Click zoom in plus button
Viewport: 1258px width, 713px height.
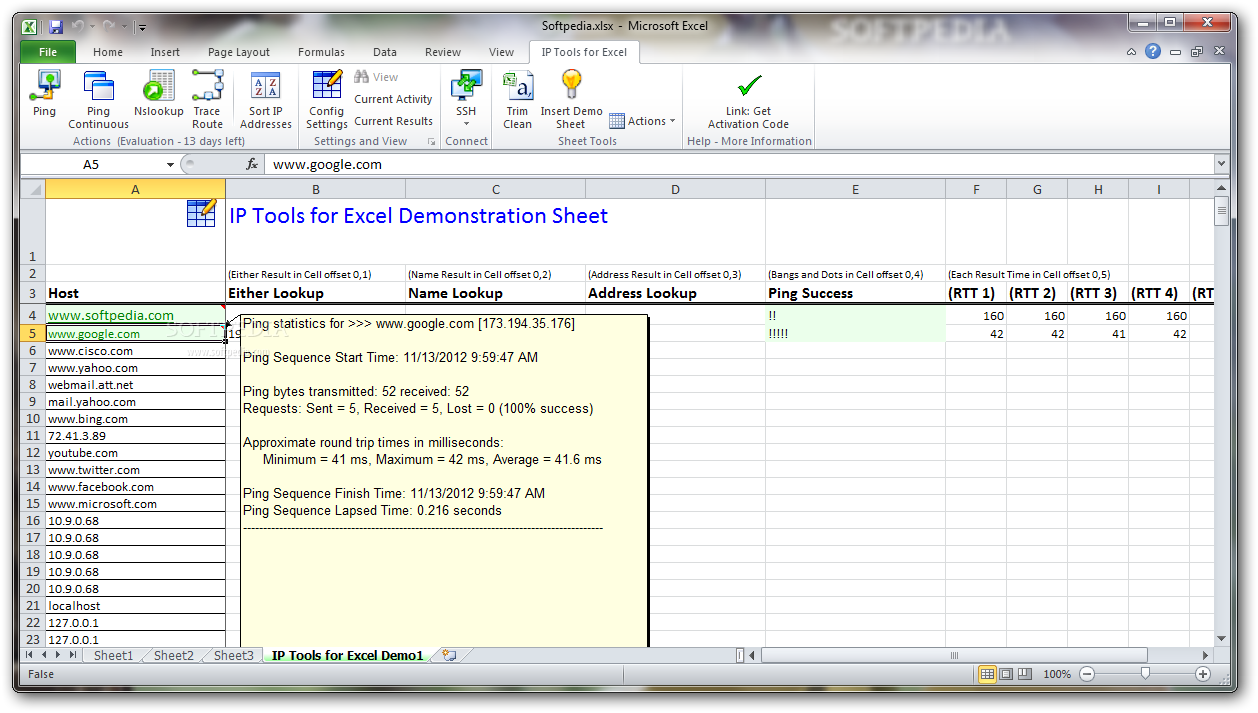tap(1203, 675)
